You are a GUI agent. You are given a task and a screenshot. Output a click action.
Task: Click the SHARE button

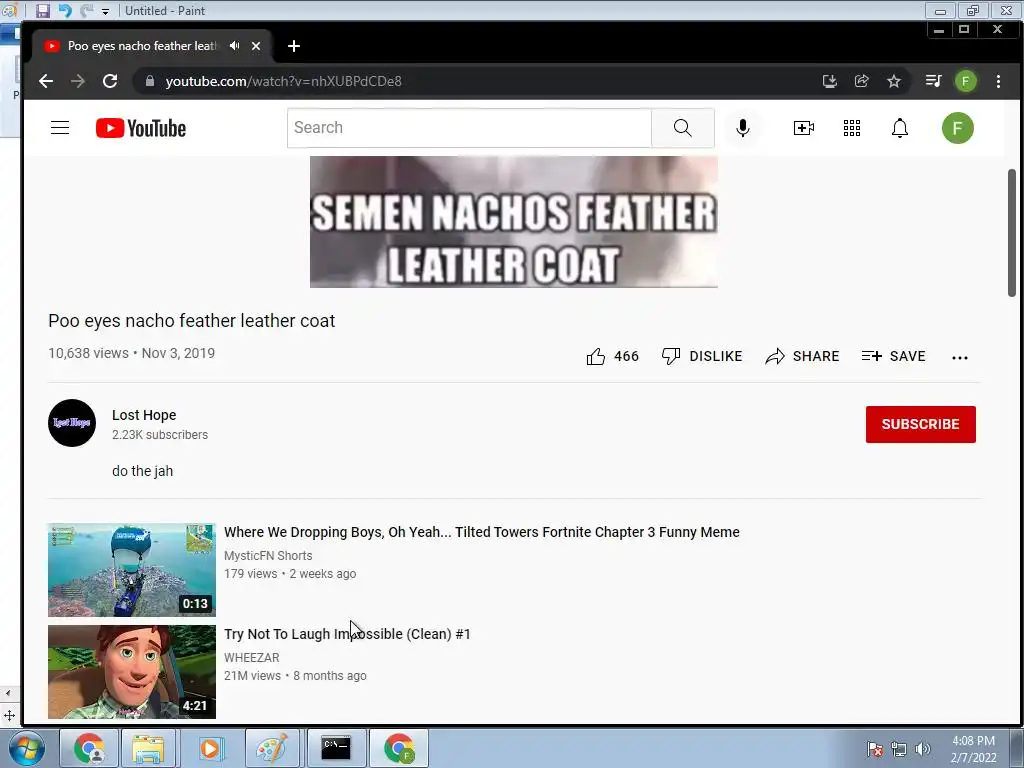(803, 357)
